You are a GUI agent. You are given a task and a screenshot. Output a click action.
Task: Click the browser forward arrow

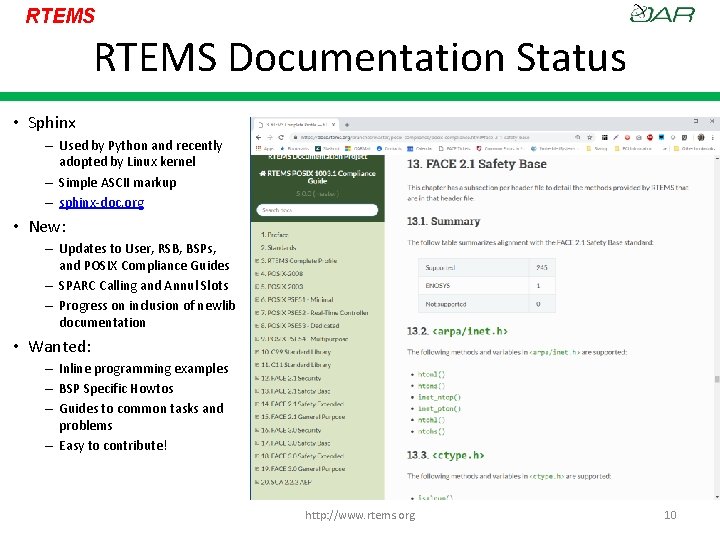pyautogui.click(x=270, y=137)
